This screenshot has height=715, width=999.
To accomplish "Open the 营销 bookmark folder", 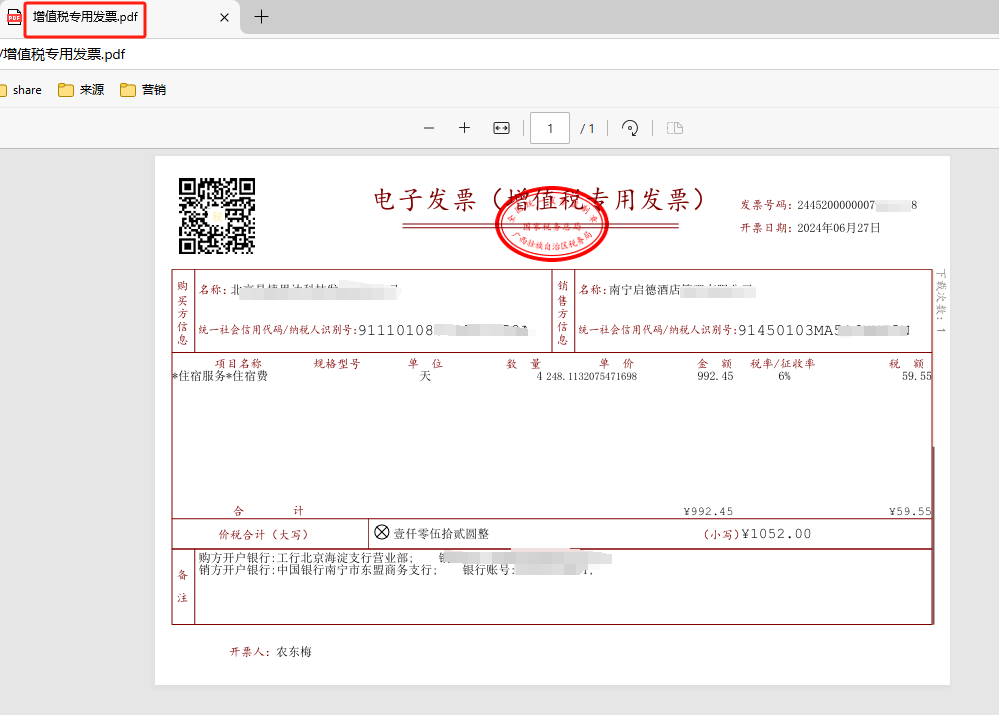I will [143, 90].
